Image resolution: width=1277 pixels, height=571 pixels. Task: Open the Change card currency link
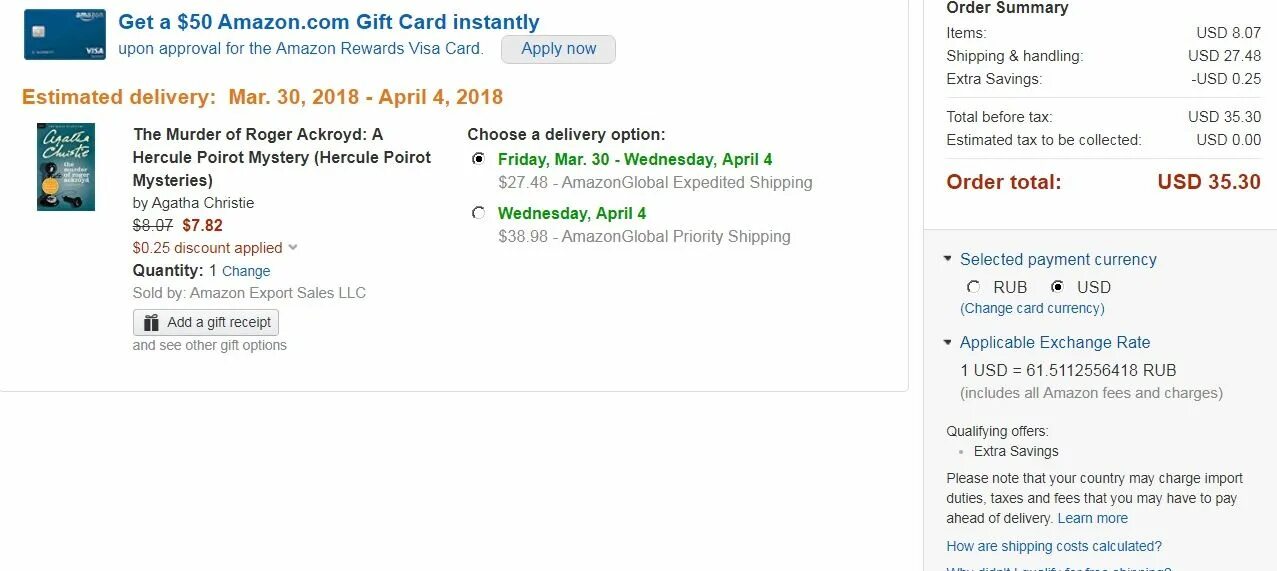pyautogui.click(x=1032, y=308)
